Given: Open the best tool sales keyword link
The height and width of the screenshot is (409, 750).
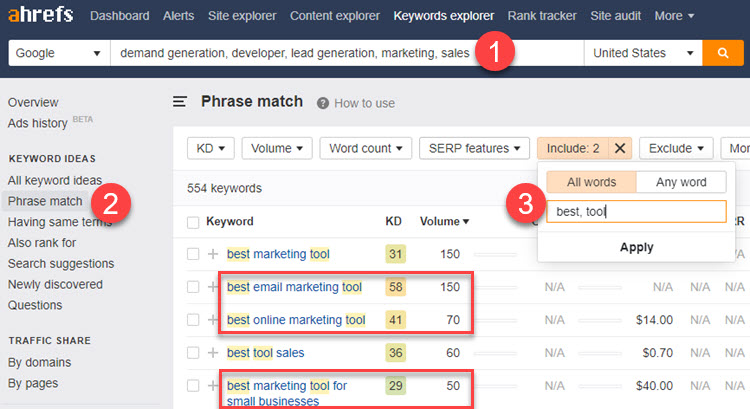Looking at the screenshot, I should (265, 353).
